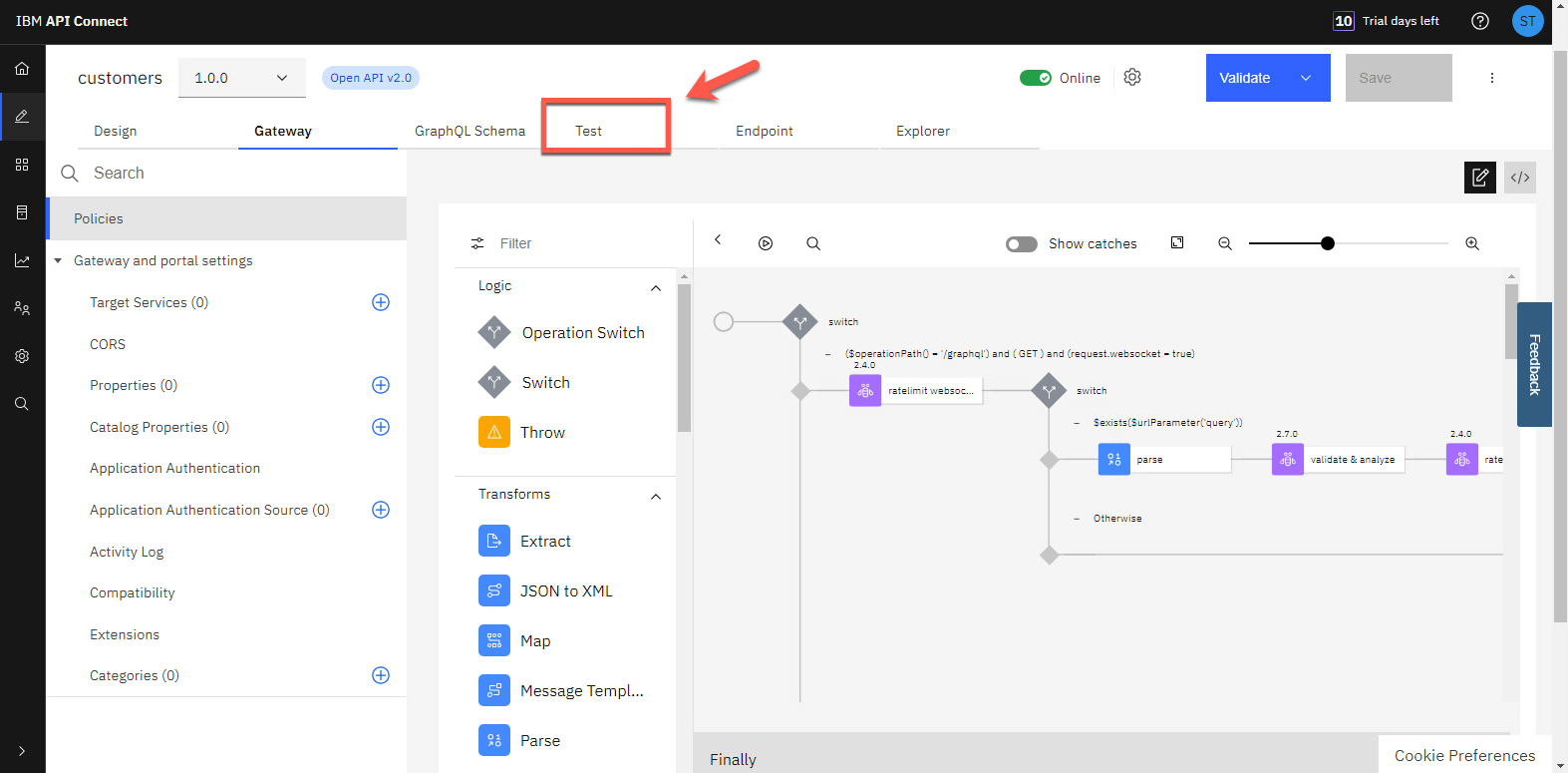This screenshot has width=1568, height=773.
Task: Open the source code view icon
Action: 1519,178
